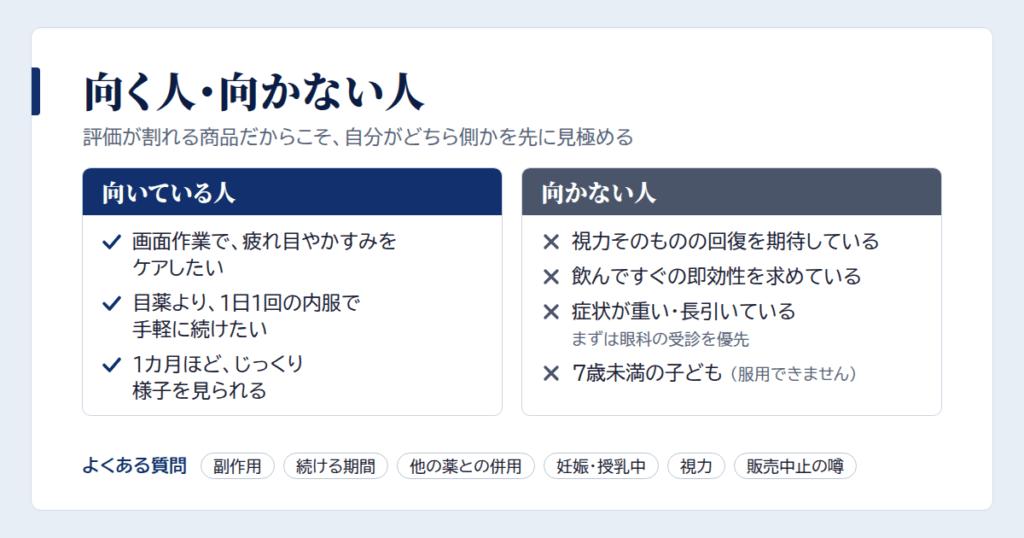Viewport: 1024px width, 538px height.
Task: Click note まずは眼科の受診を優先
Action: [x=660, y=340]
